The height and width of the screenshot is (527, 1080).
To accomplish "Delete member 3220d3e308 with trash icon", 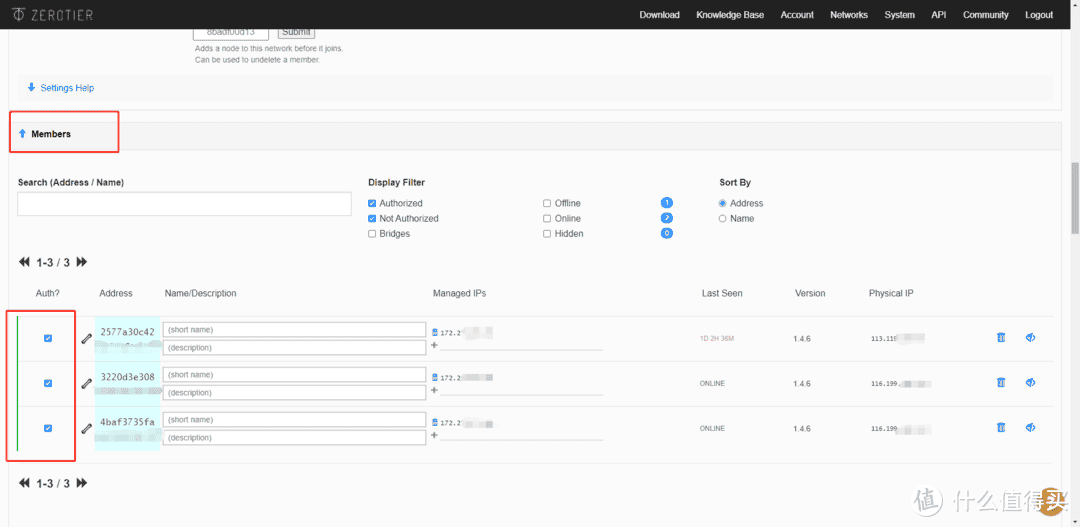I will coord(1001,383).
